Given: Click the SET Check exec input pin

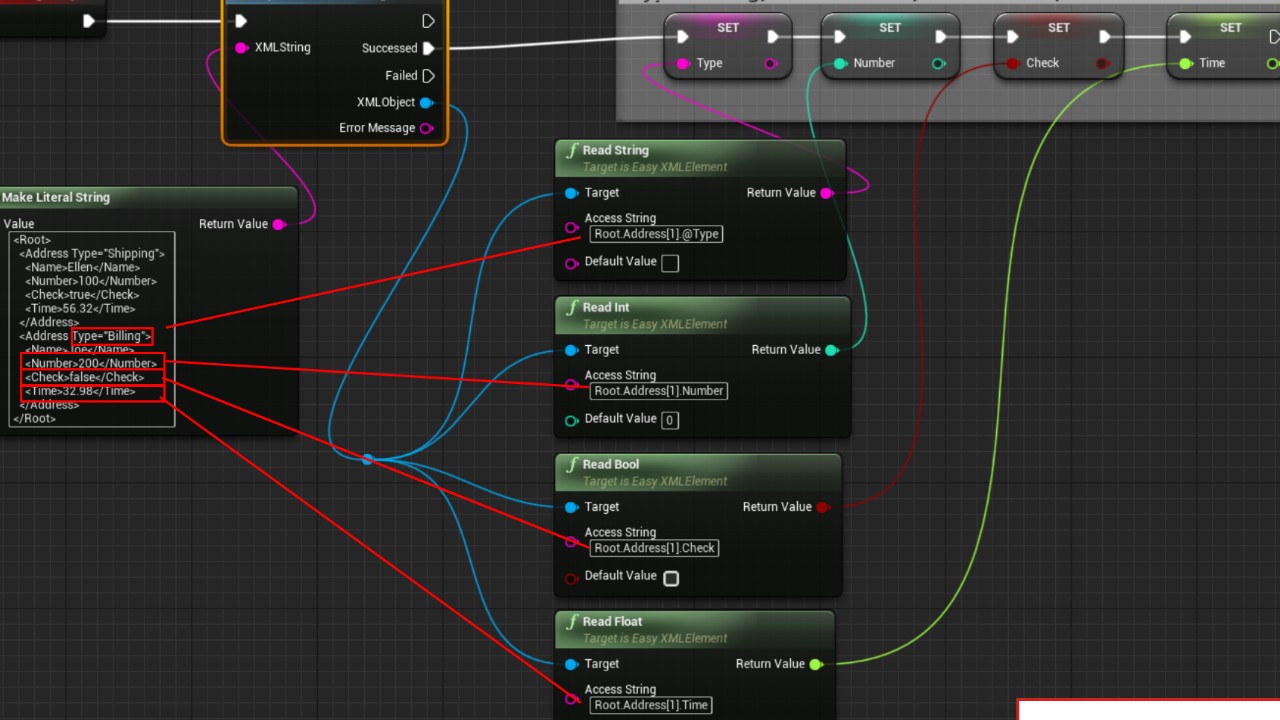Looking at the screenshot, I should click(1013, 37).
